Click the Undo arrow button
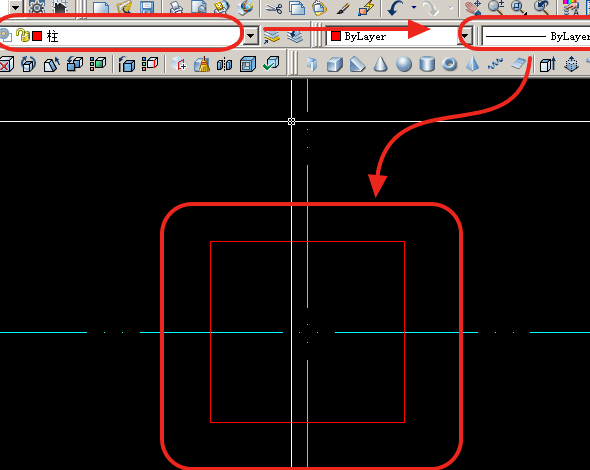 click(395, 8)
